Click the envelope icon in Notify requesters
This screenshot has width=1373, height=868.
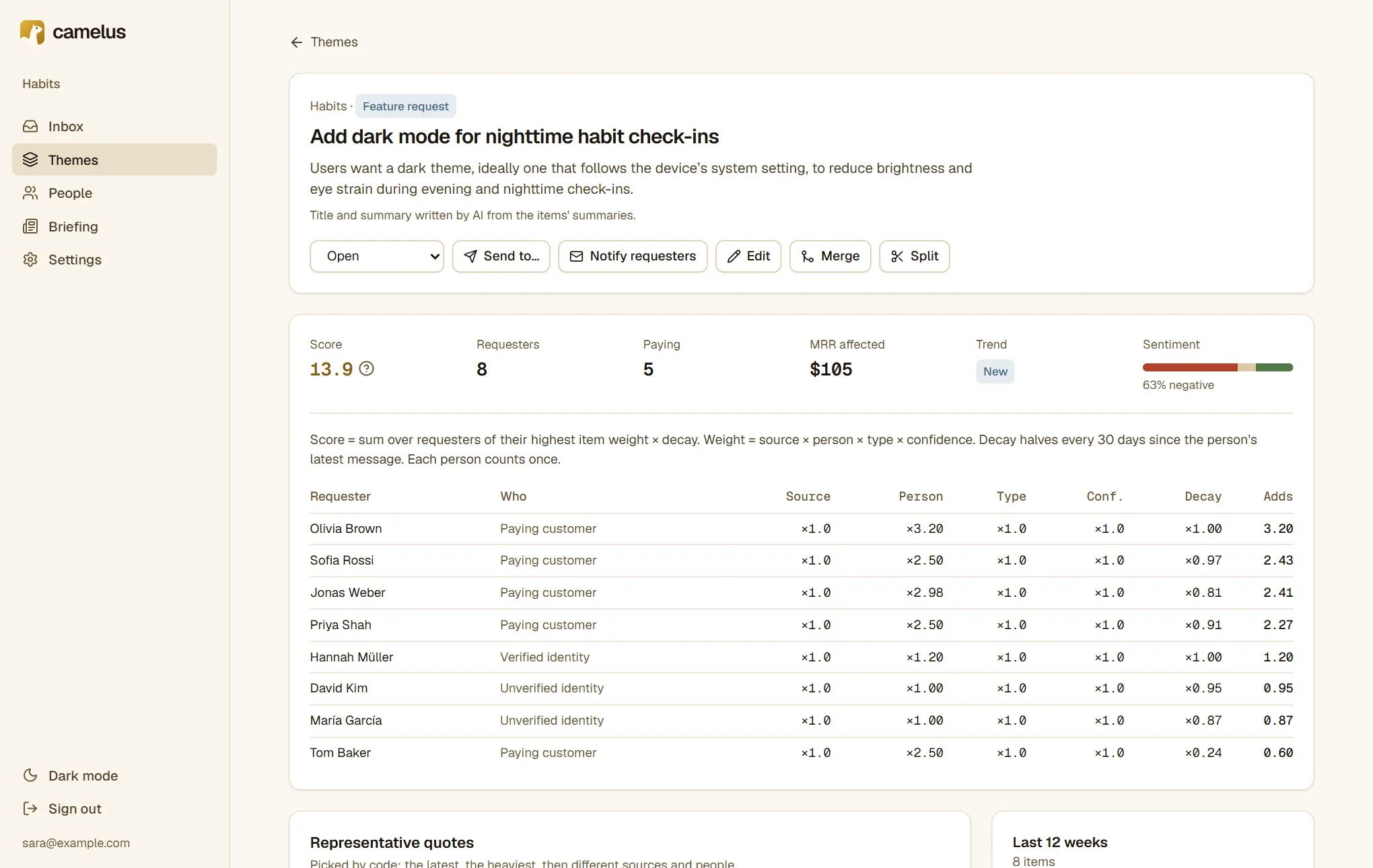point(576,256)
